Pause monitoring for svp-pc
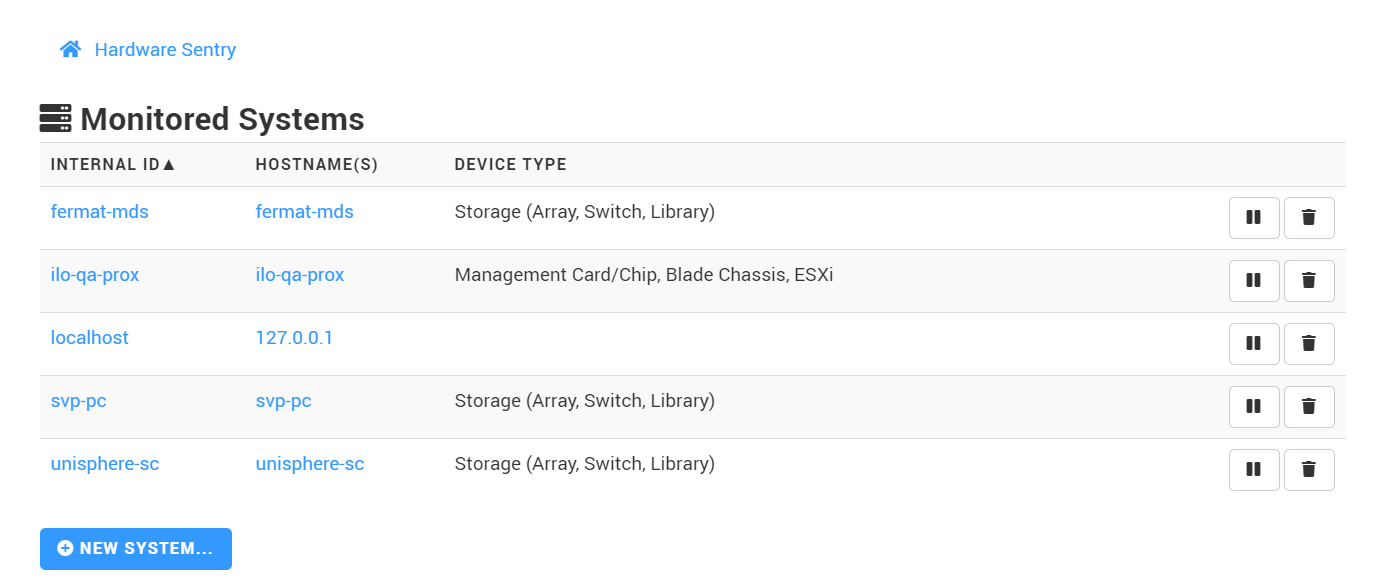This screenshot has height=585, width=1393. point(1254,406)
